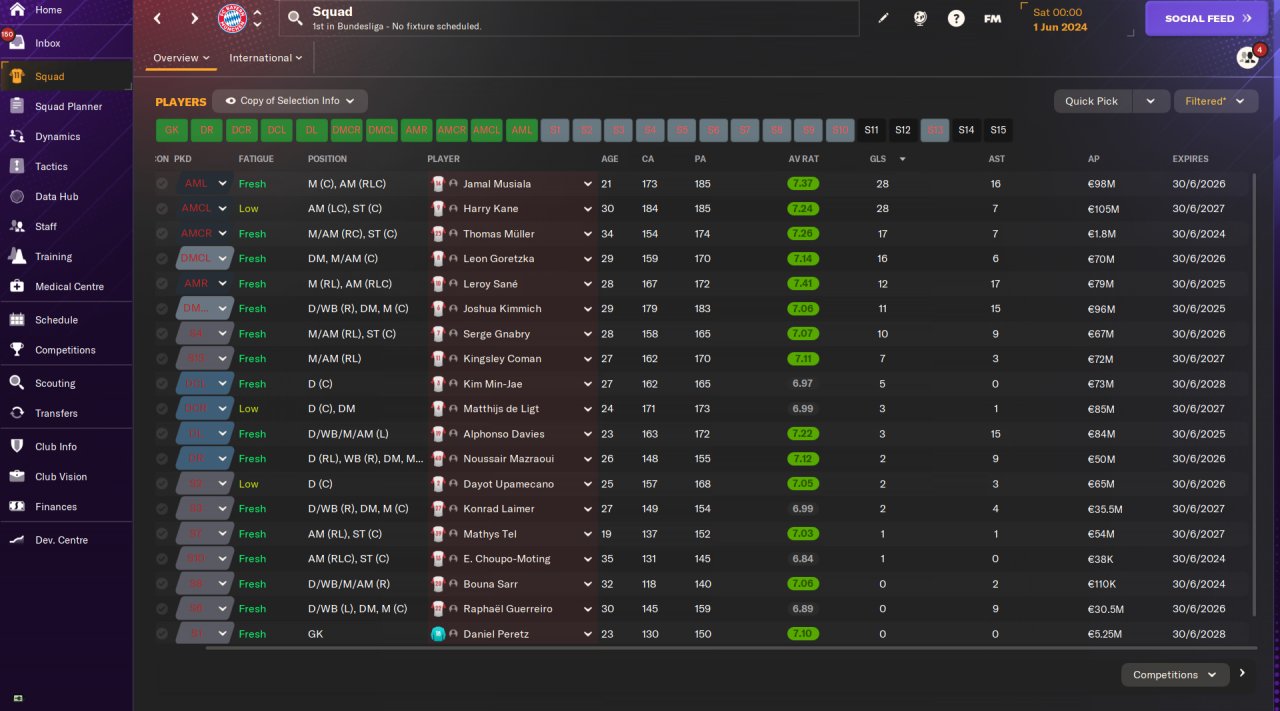
Task: Navigate forward with right arrow
Action: tap(194, 18)
